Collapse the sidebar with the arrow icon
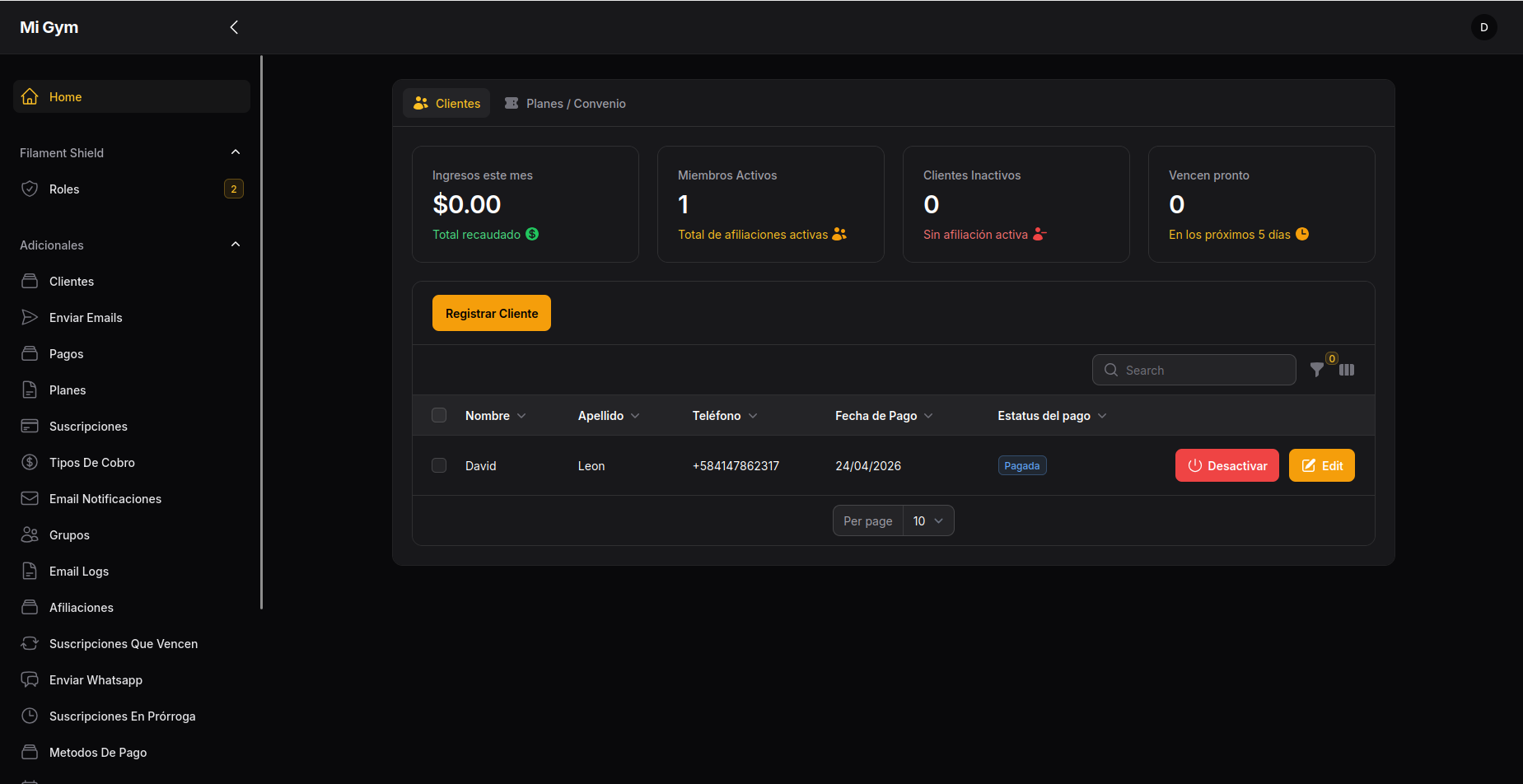Image resolution: width=1523 pixels, height=784 pixels. tap(234, 27)
